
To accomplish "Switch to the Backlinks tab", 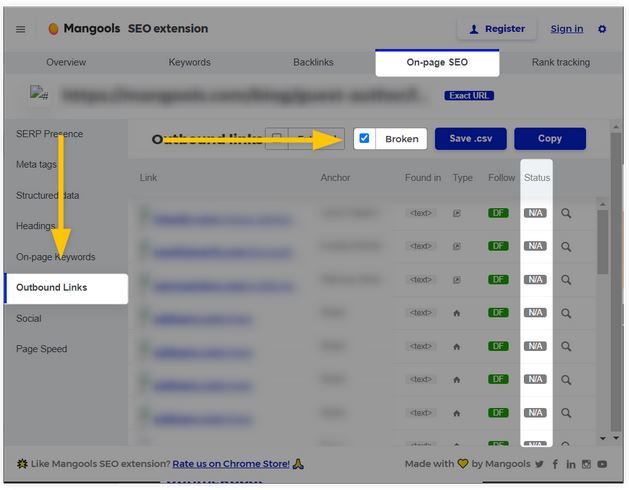I will pyautogui.click(x=313, y=62).
